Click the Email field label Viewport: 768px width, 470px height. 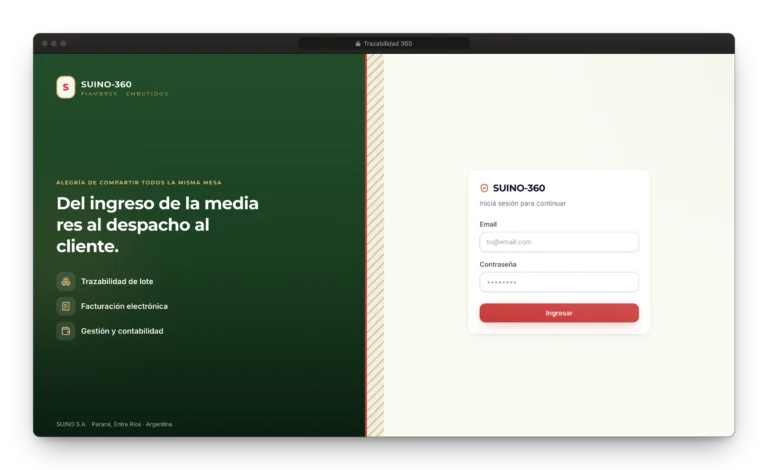[x=488, y=224]
